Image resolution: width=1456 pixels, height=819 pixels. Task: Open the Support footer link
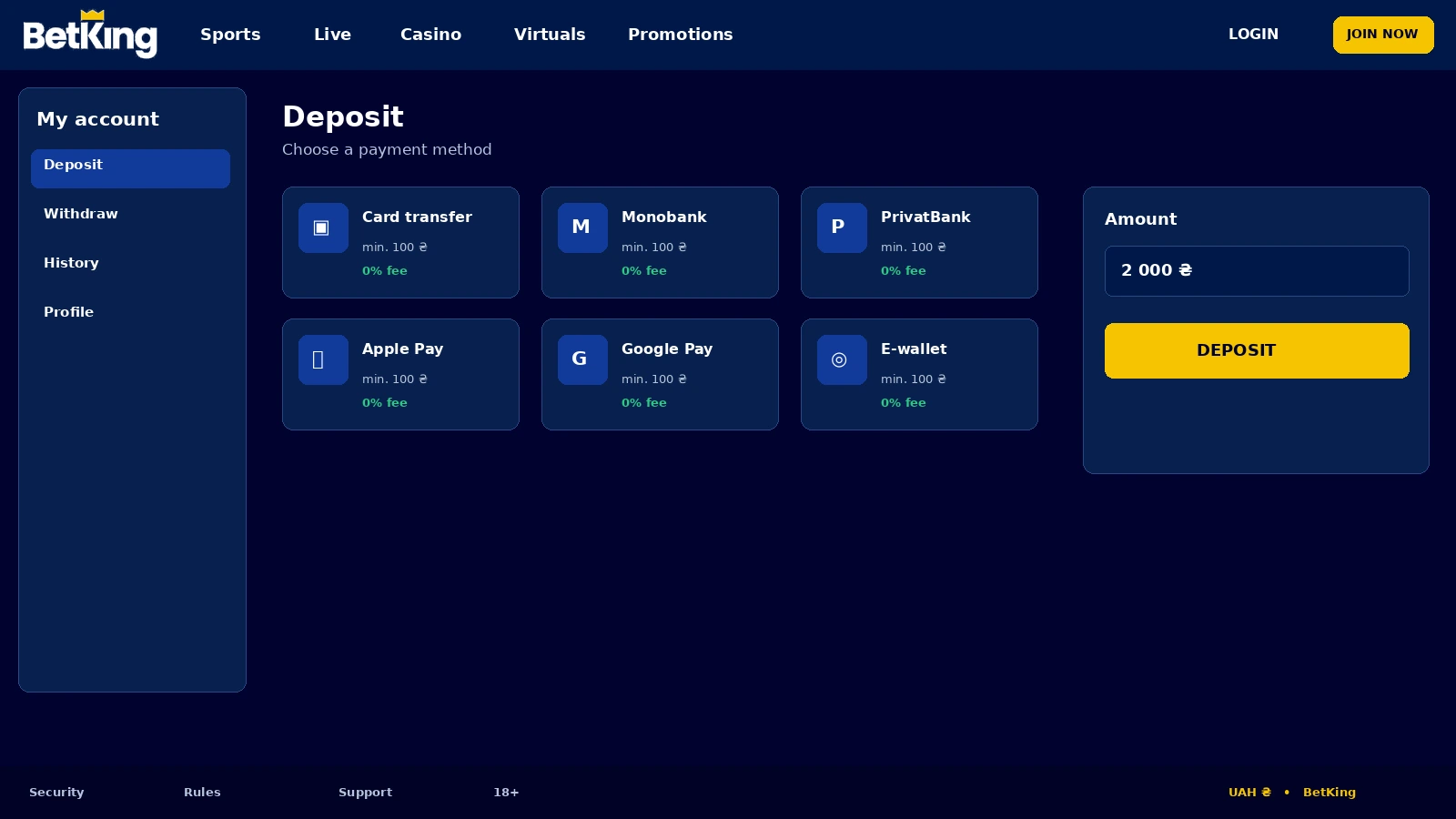point(365,793)
